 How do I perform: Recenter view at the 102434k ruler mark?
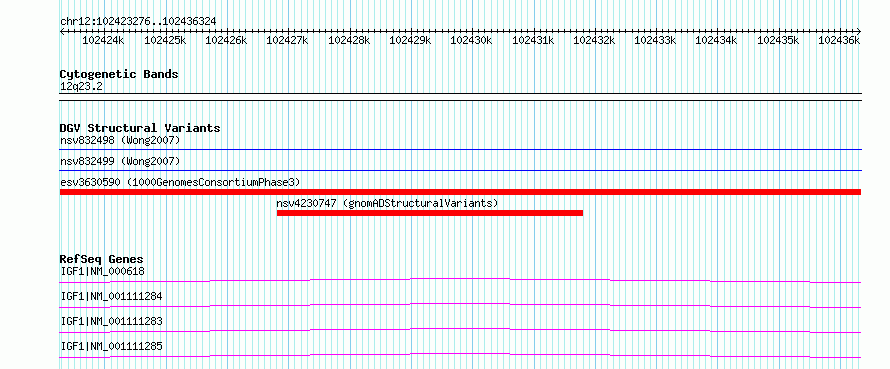tap(717, 40)
